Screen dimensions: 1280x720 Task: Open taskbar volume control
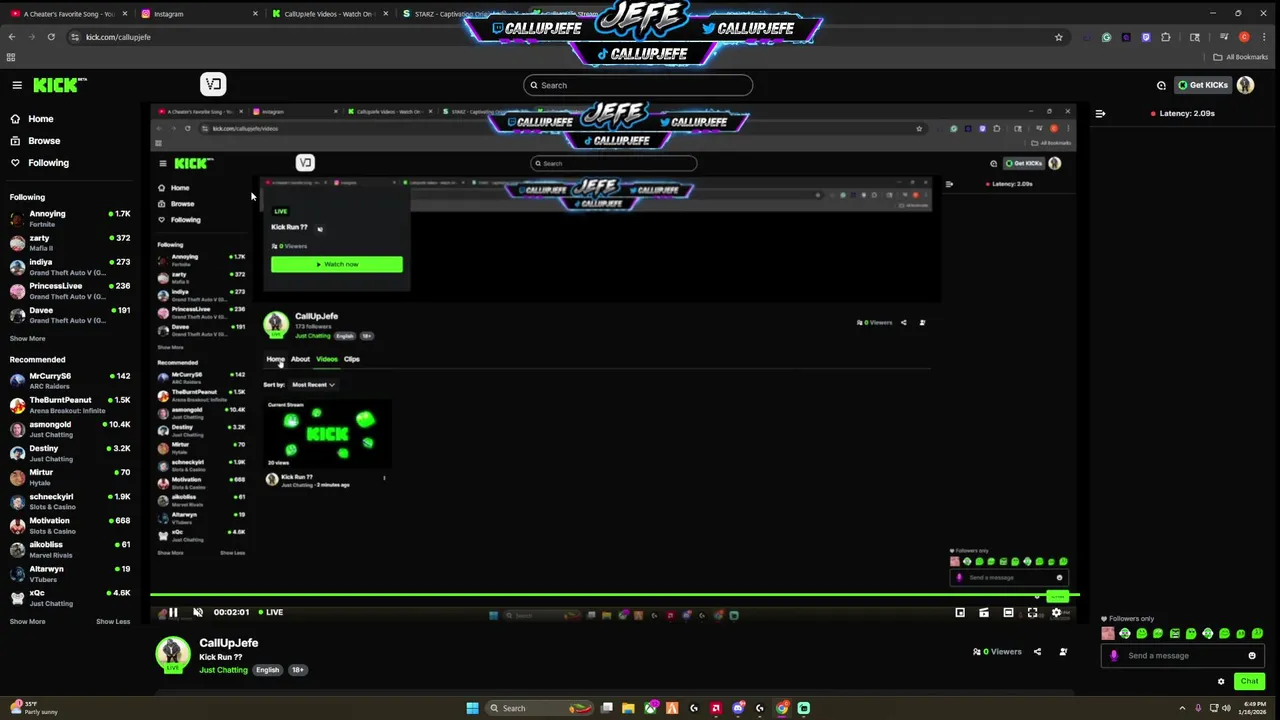pos(1226,708)
